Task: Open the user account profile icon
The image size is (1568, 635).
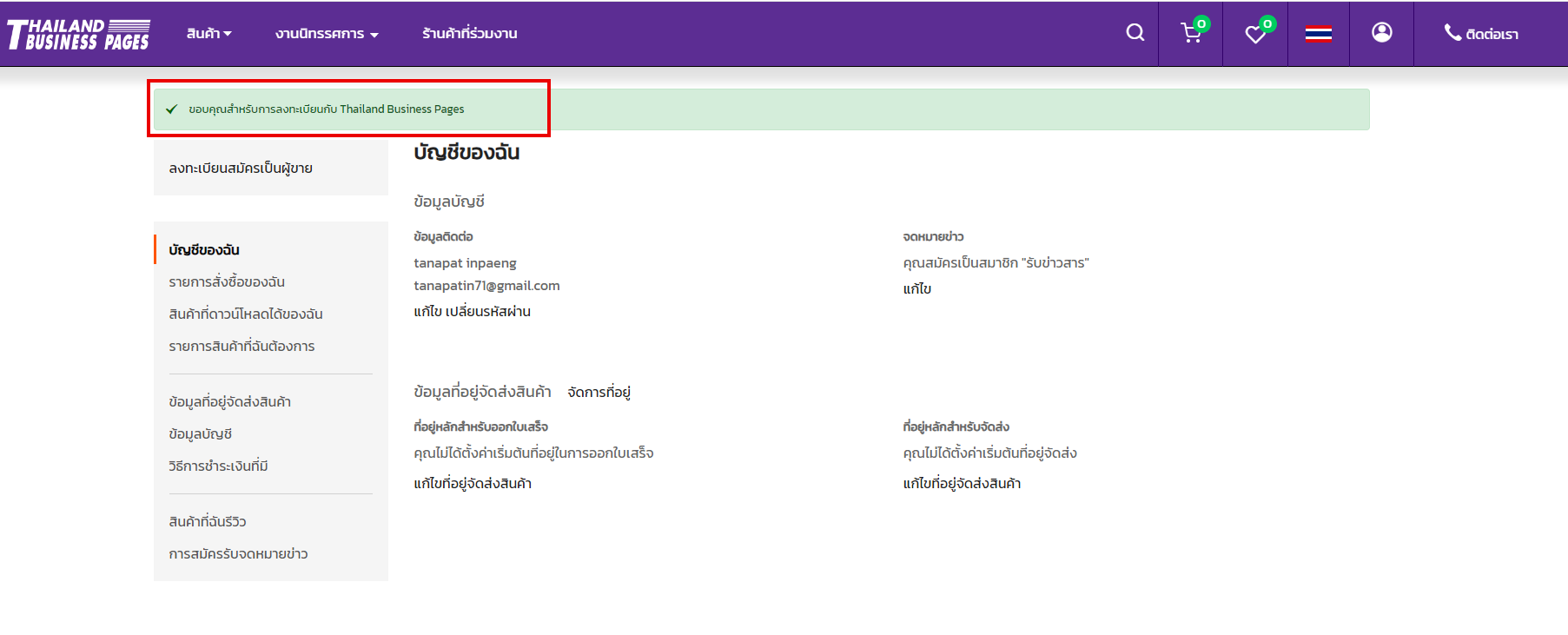Action: [1381, 33]
